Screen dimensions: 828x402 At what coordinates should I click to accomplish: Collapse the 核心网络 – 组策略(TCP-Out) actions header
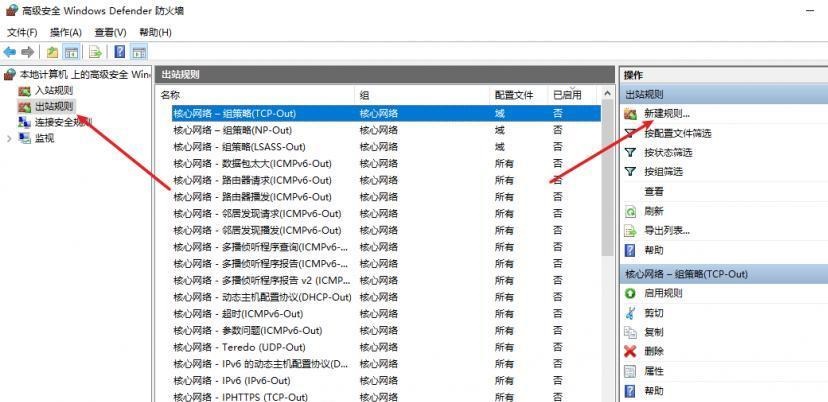(723, 274)
